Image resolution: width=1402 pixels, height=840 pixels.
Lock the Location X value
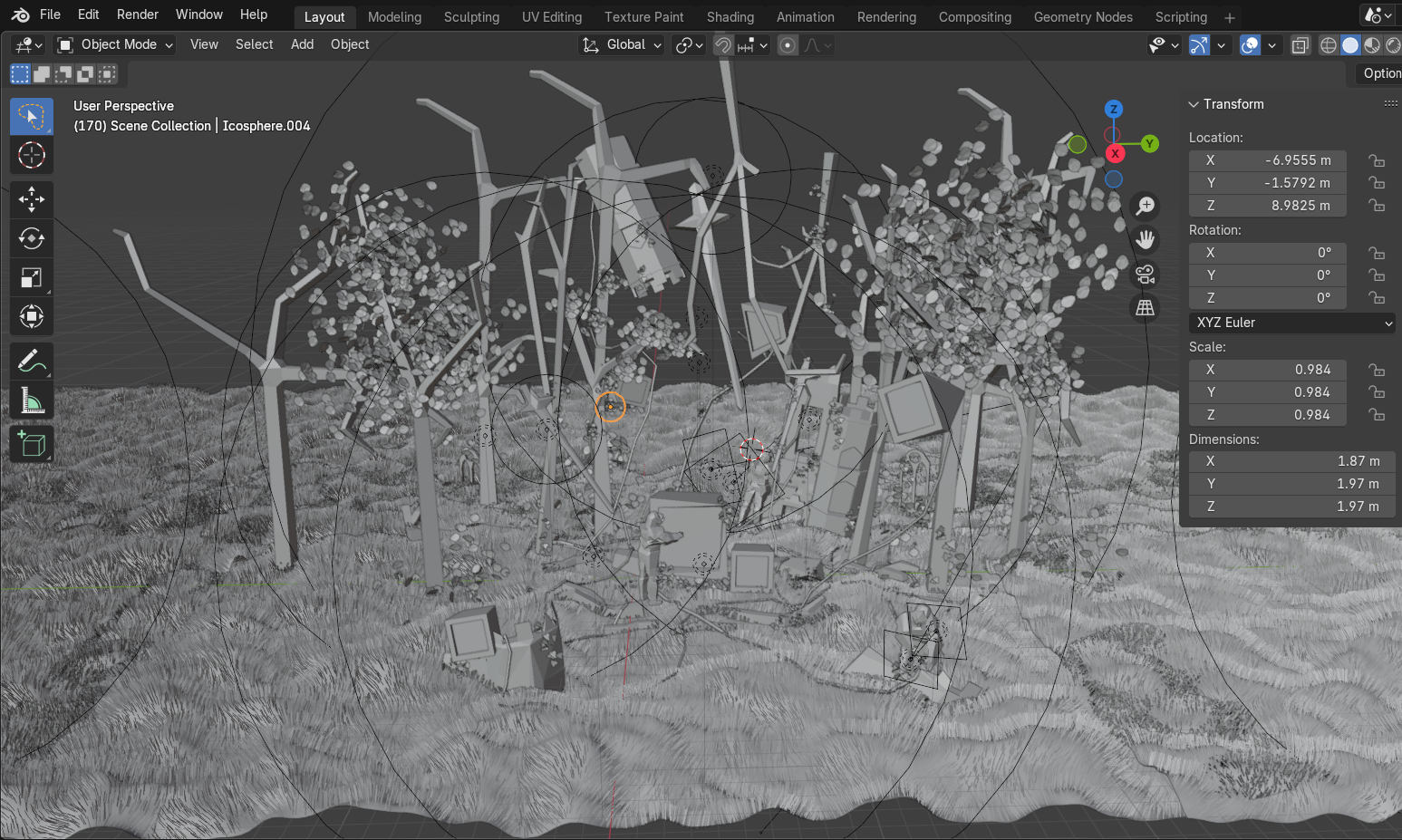1377,160
